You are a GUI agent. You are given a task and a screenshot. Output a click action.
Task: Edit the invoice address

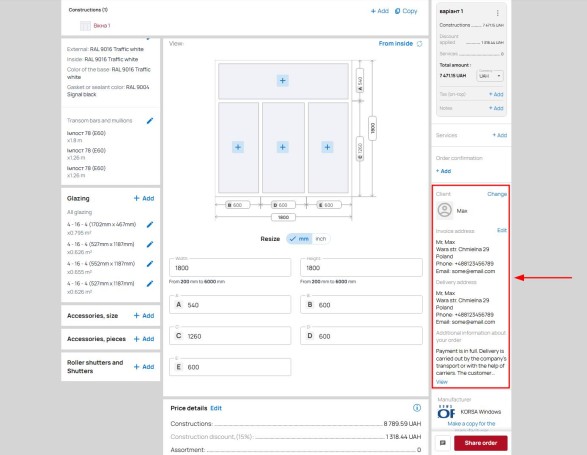pos(502,230)
